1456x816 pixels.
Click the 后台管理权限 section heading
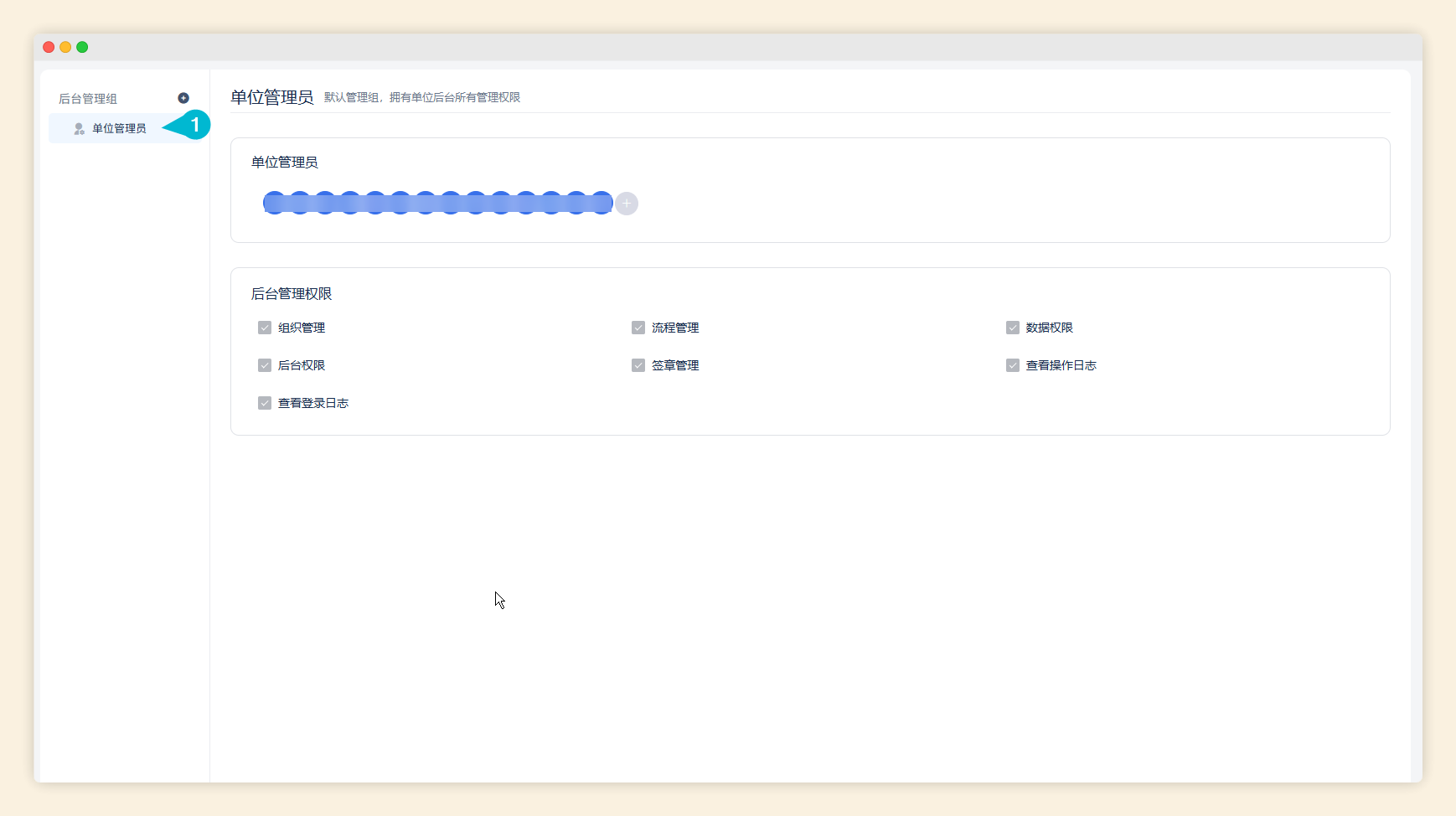pos(292,294)
